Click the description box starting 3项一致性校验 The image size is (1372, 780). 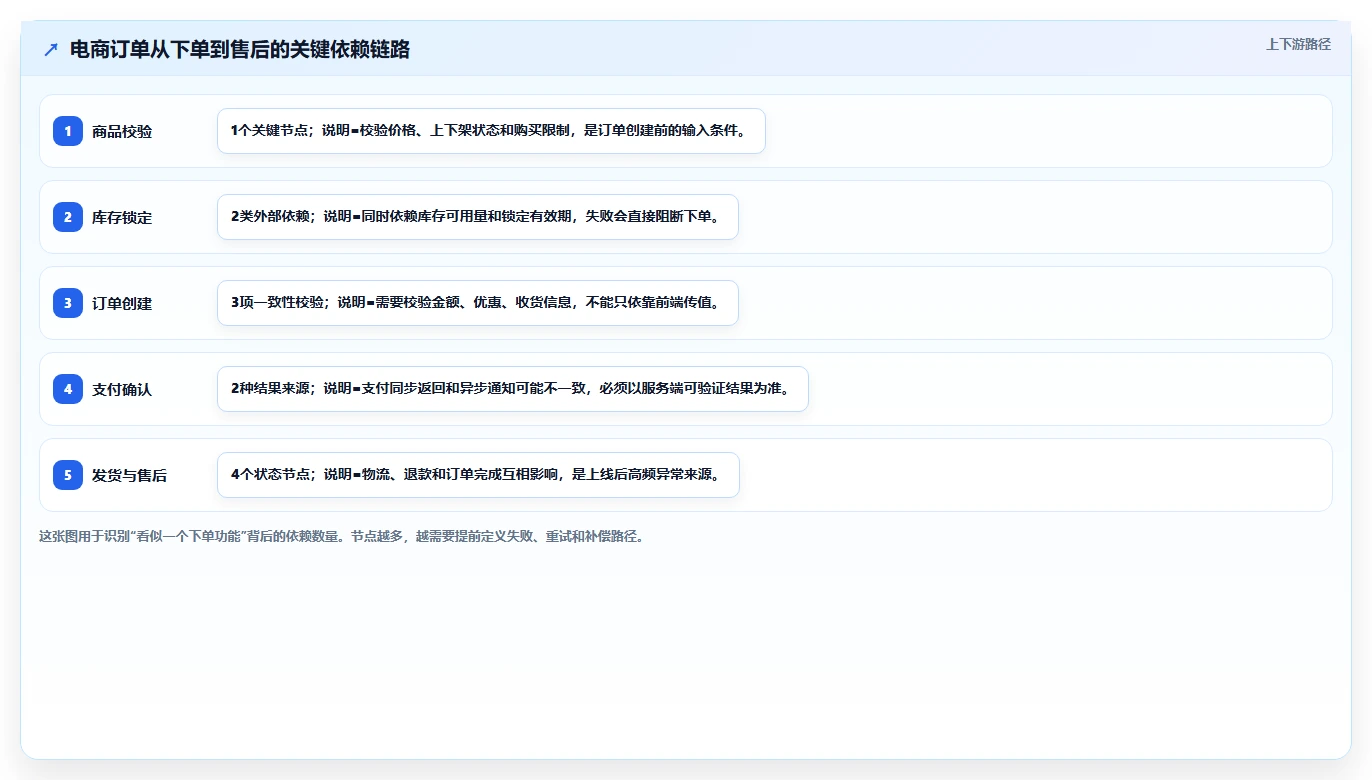click(478, 303)
